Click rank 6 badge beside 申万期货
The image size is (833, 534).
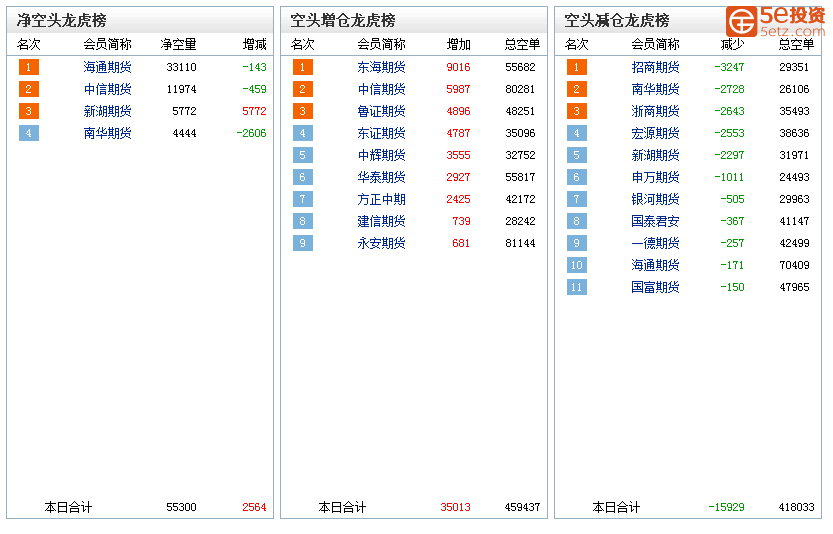pyautogui.click(x=576, y=177)
